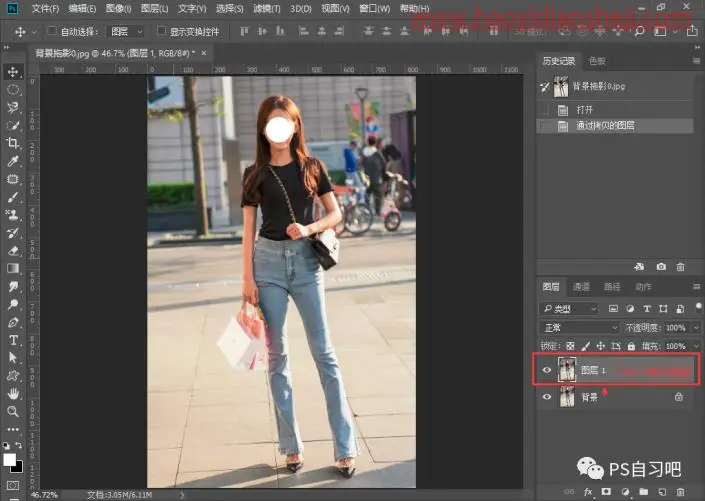This screenshot has width=705, height=501.
Task: Select the Crop tool
Action: (13, 143)
